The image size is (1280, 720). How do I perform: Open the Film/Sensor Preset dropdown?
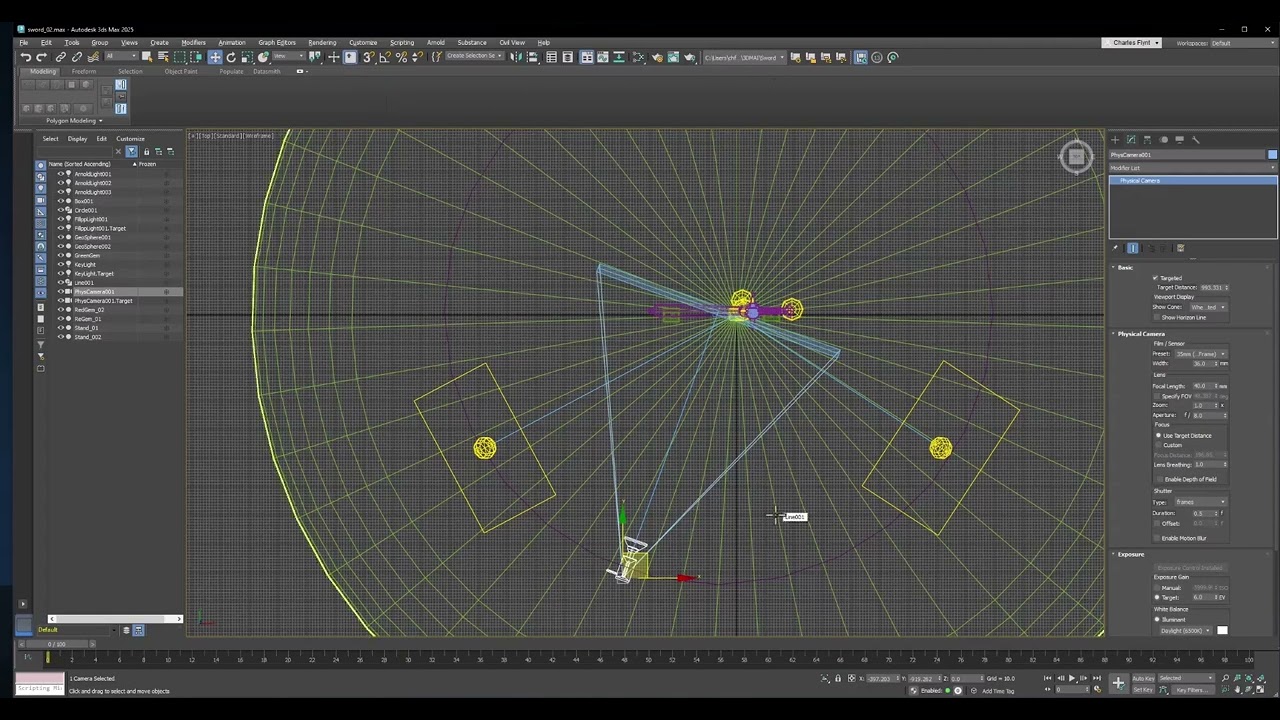click(x=1199, y=354)
